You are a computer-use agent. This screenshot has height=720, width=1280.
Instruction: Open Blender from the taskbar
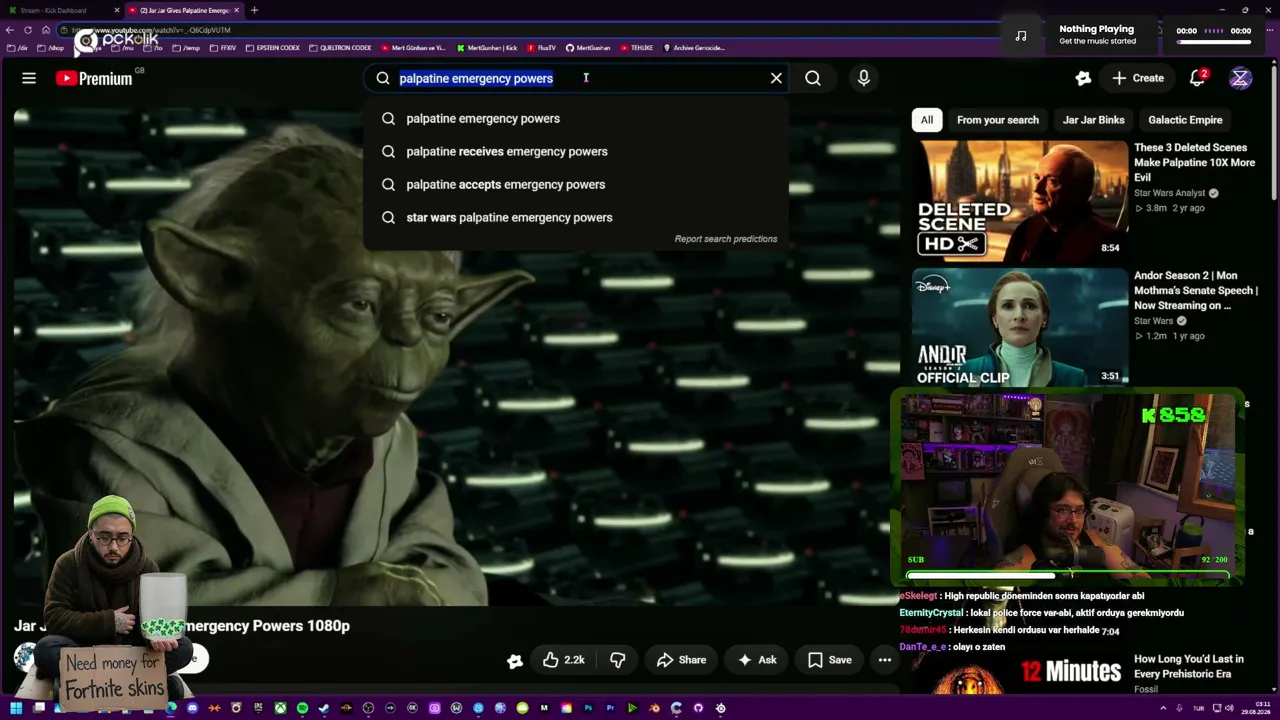(654, 708)
